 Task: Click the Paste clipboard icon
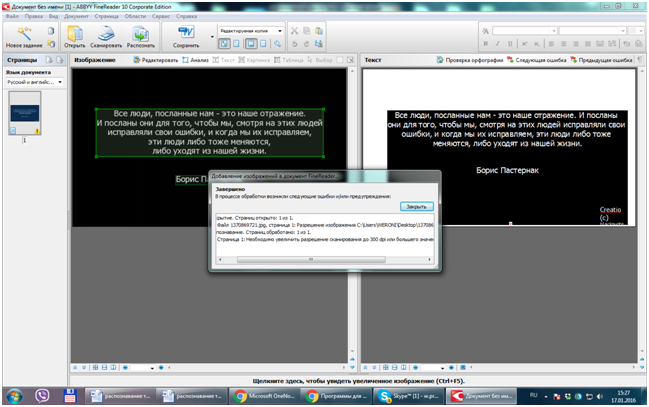tap(319, 31)
